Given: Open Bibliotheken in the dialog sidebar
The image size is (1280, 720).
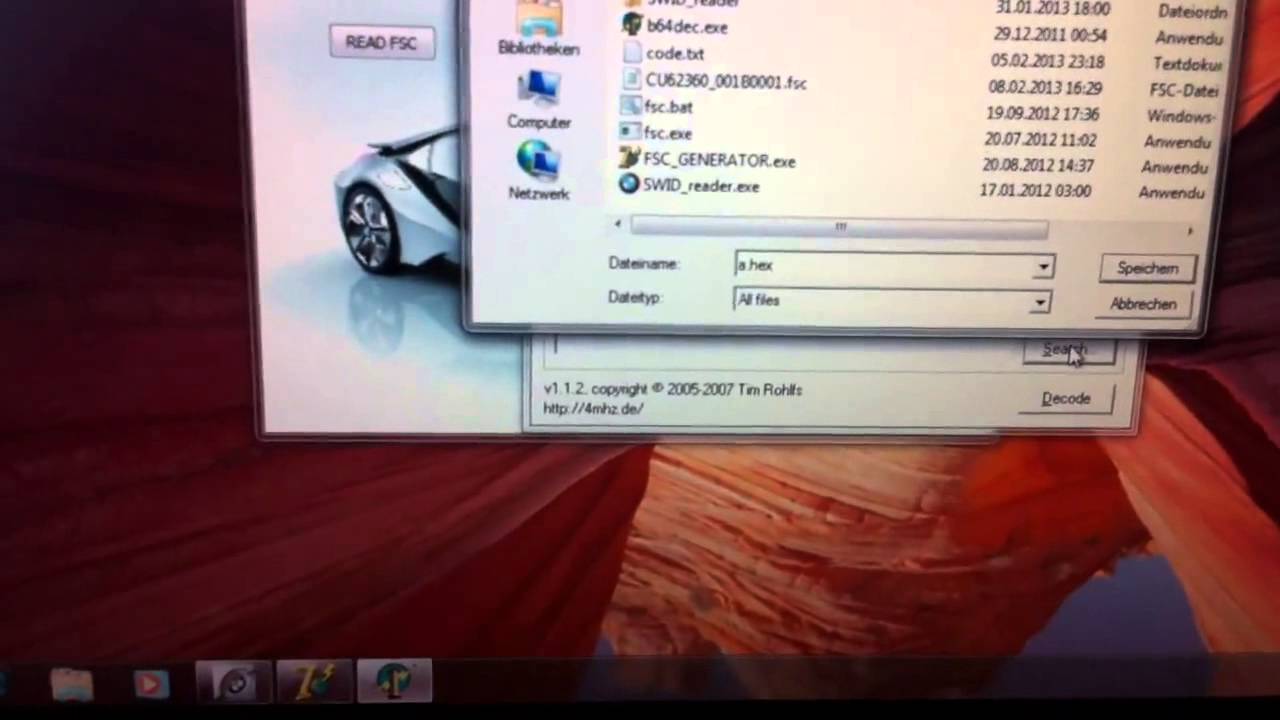Looking at the screenshot, I should (539, 28).
